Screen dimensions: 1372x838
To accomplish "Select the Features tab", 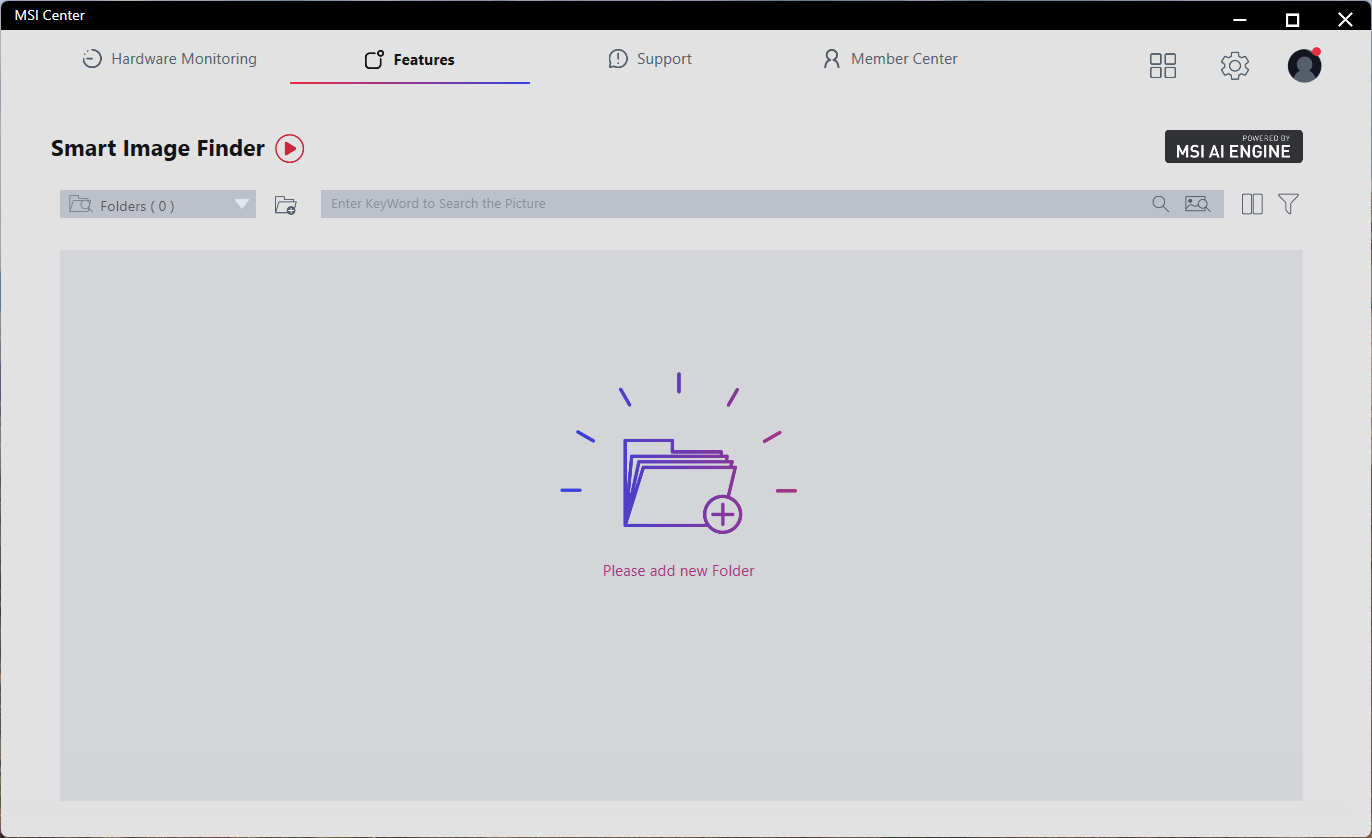I will coord(410,60).
